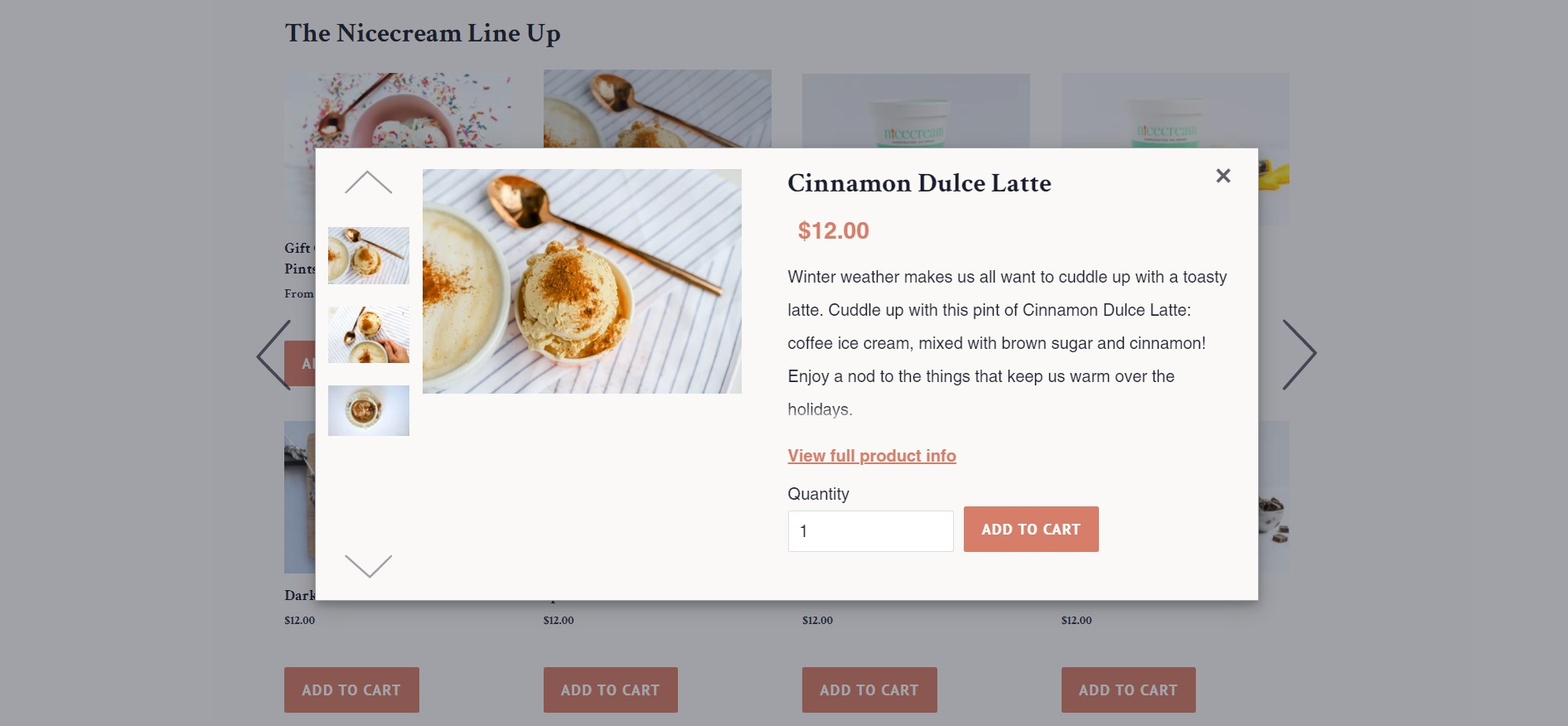This screenshot has width=1568, height=726.
Task: Focus the Quantity input field
Action: tap(870, 531)
